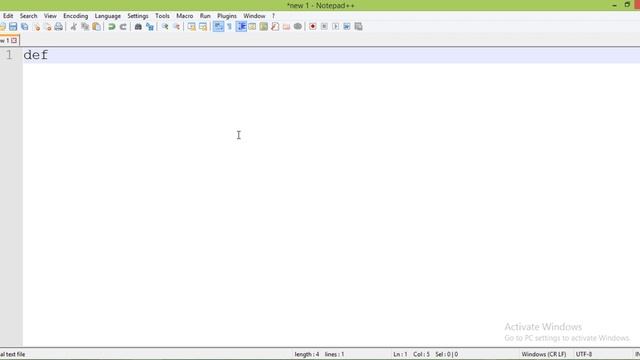
Task: Click the Save All toolbar icon
Action: [x=24, y=27]
